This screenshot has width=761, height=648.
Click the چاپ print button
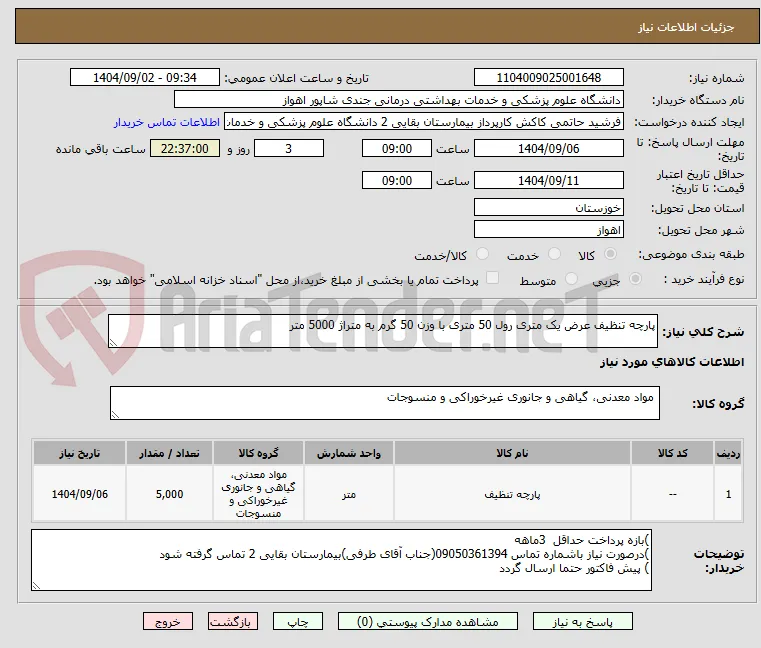[x=298, y=621]
